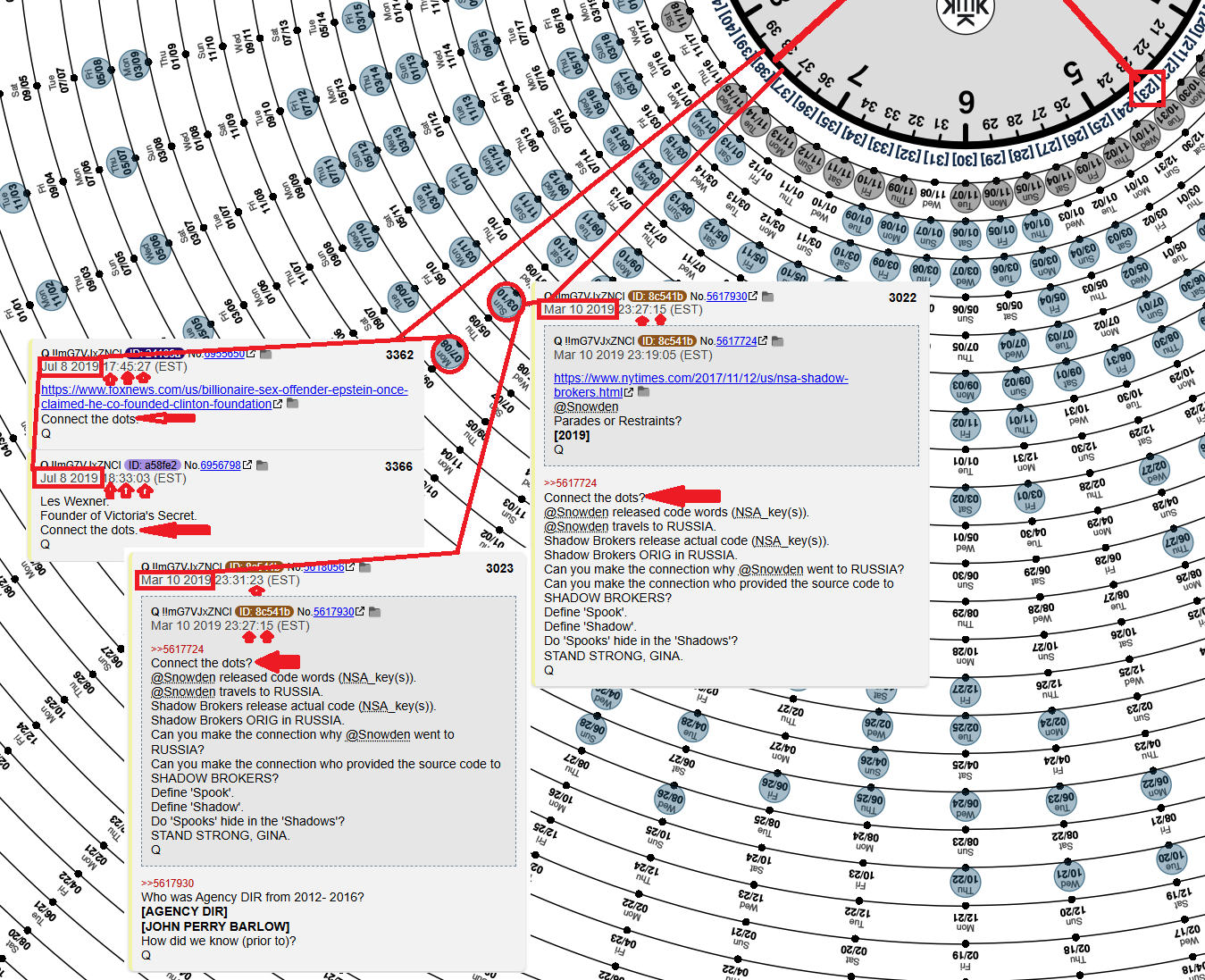
Task: Click folder icon in post 3362 header
Action: [266, 354]
